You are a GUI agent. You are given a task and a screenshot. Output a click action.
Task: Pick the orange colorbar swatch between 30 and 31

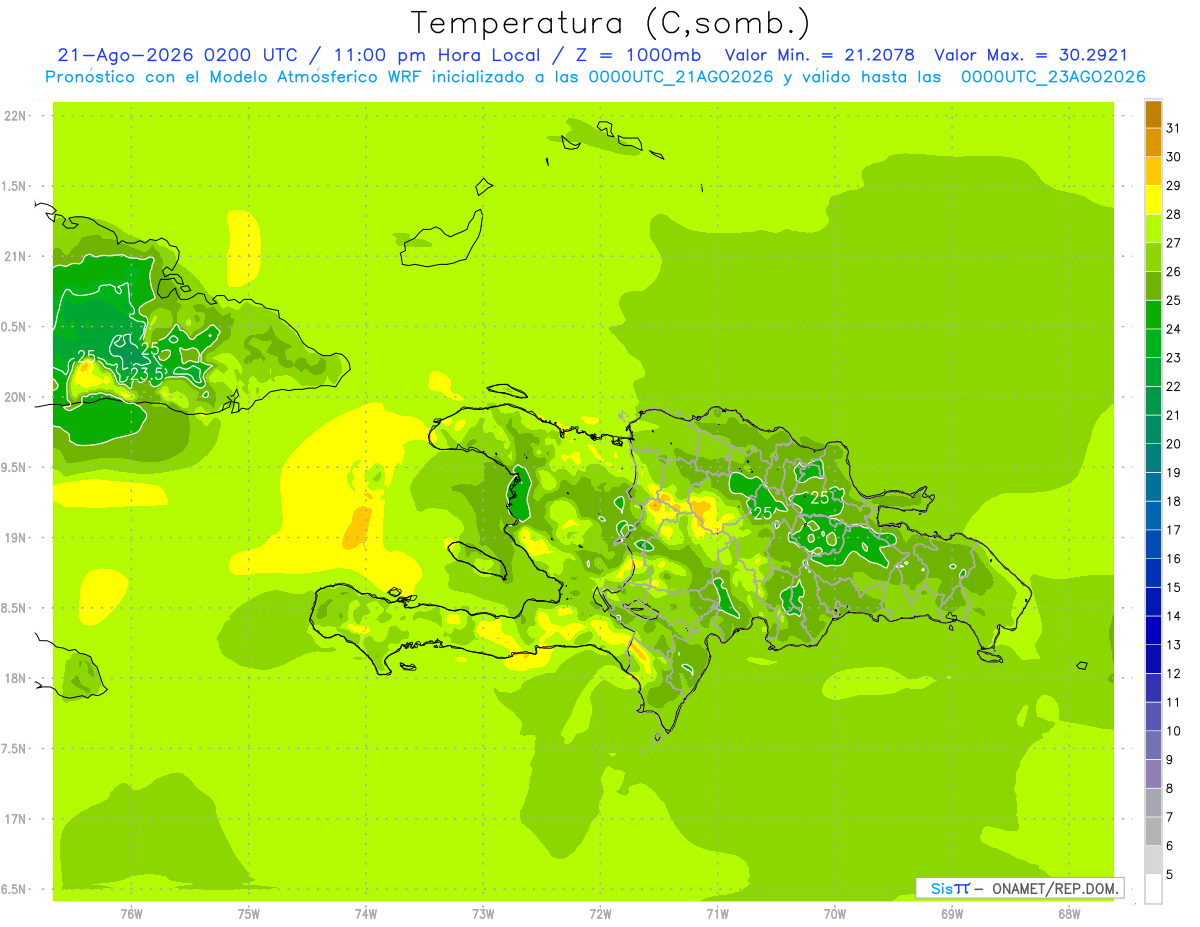pyautogui.click(x=1153, y=143)
